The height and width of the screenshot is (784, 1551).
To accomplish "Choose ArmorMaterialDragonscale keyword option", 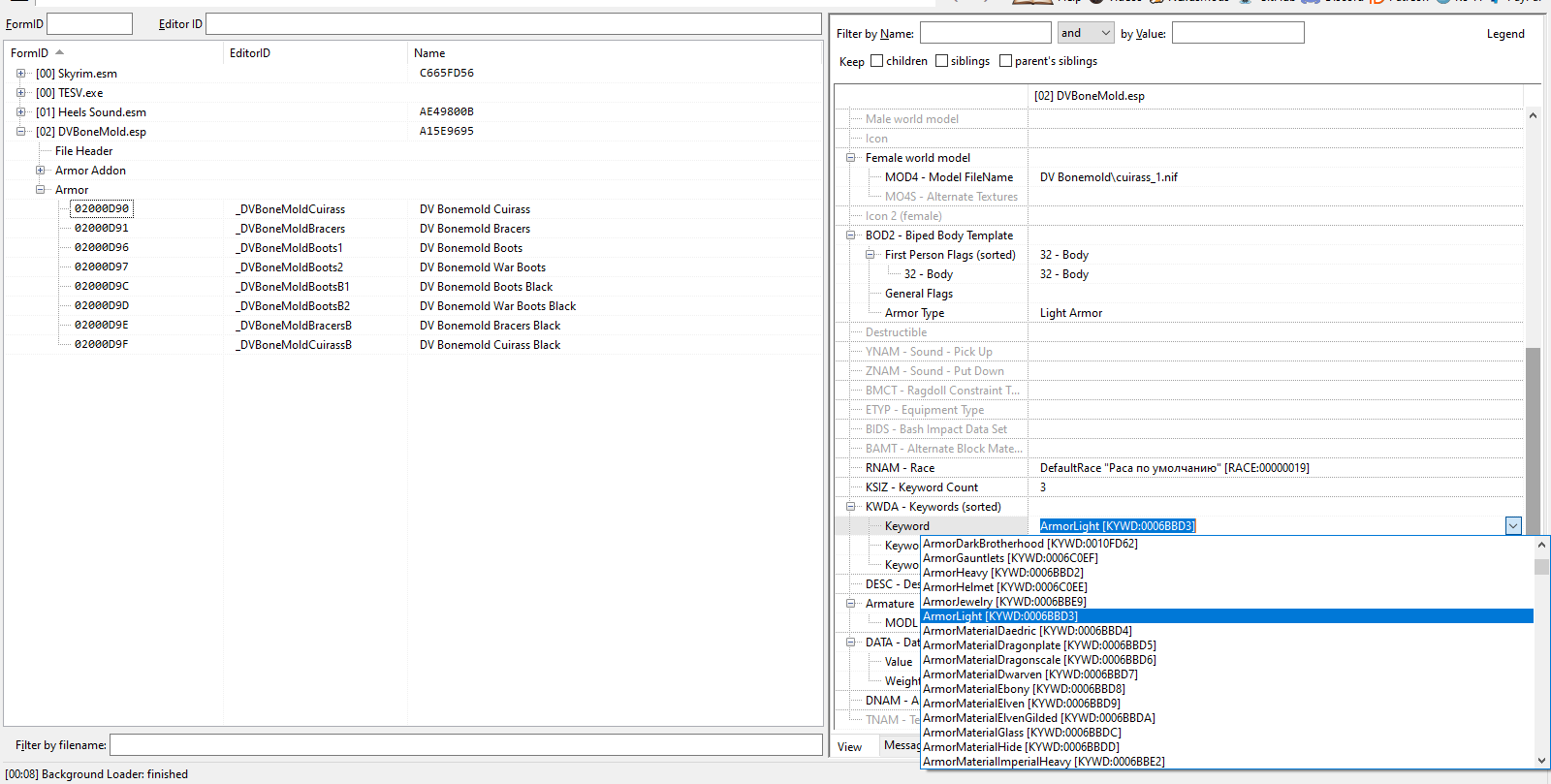I will click(x=1039, y=660).
